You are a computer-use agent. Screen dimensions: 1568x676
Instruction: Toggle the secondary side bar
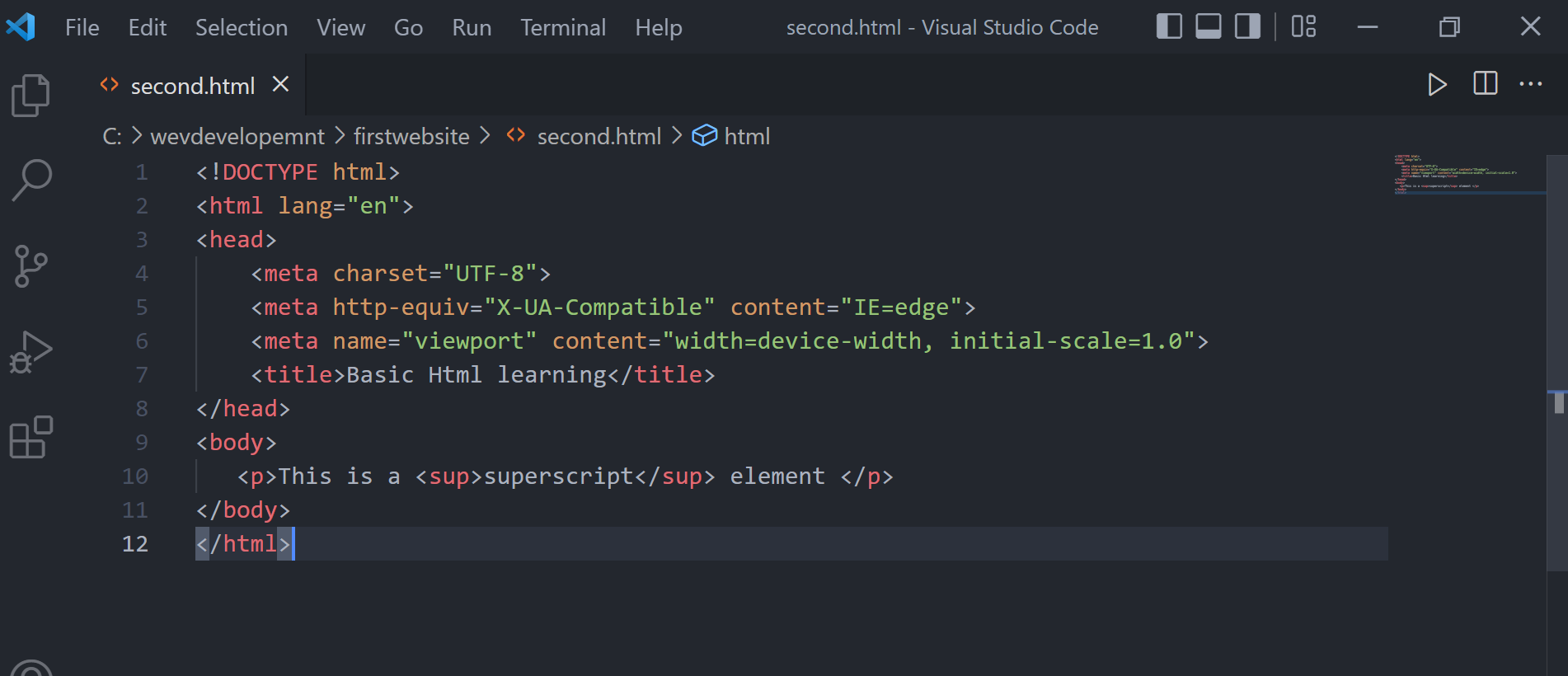[x=1247, y=26]
